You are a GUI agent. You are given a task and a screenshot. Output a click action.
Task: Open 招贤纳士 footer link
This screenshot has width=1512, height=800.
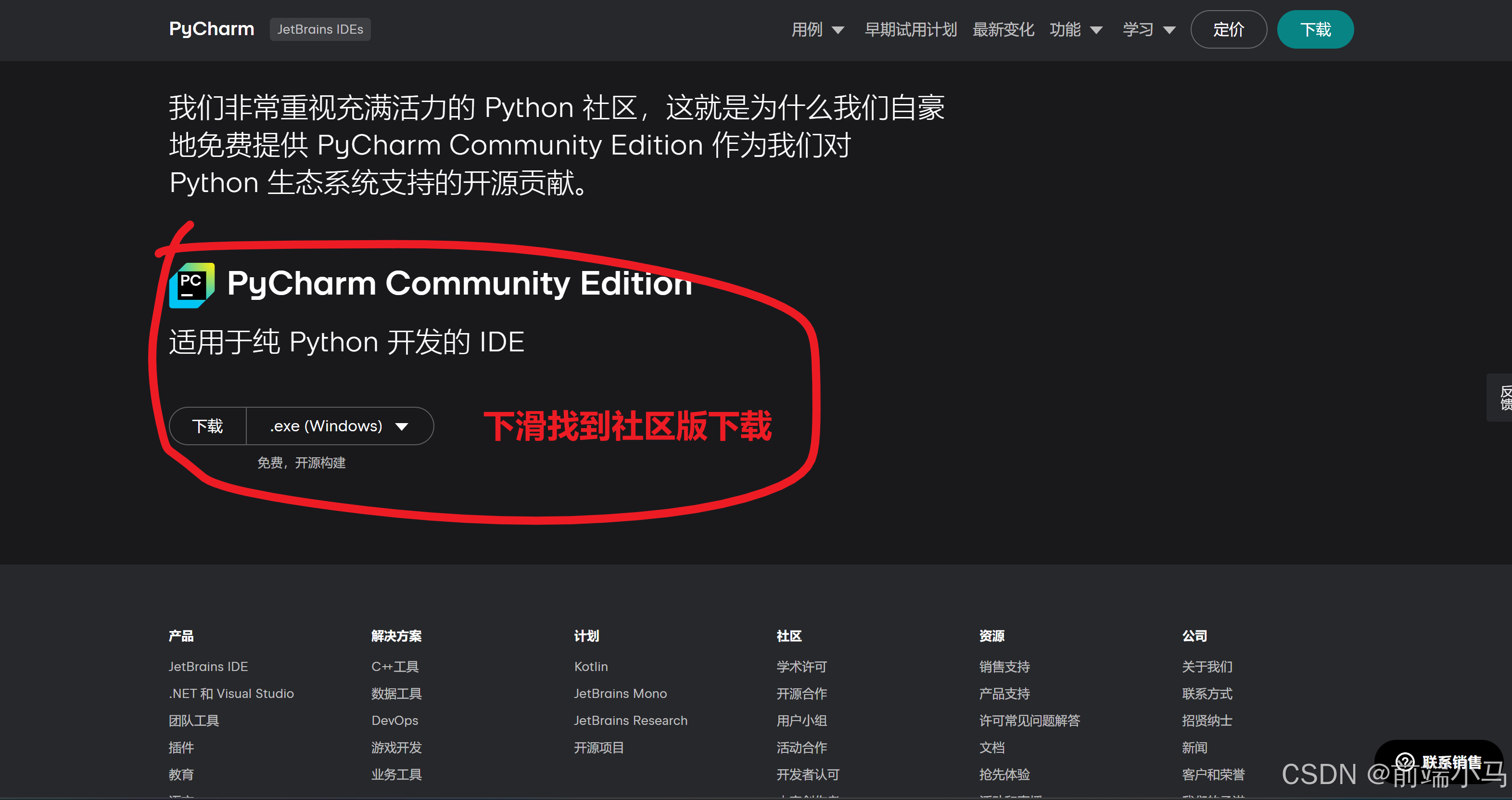coord(1207,721)
